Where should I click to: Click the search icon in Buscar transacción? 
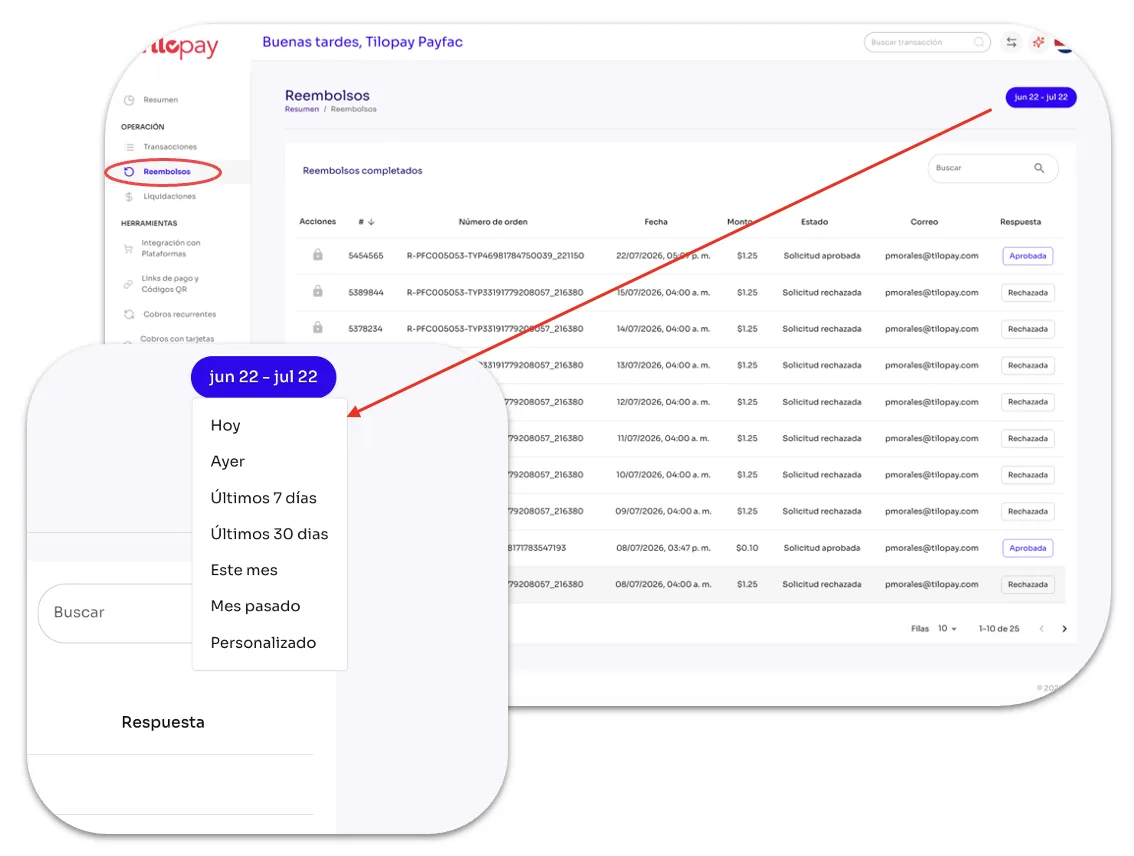tap(979, 42)
